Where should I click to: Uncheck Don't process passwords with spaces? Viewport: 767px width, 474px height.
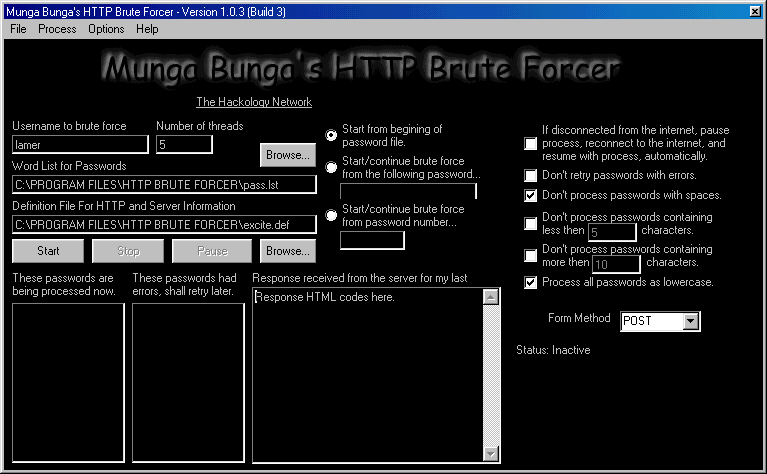pos(530,195)
